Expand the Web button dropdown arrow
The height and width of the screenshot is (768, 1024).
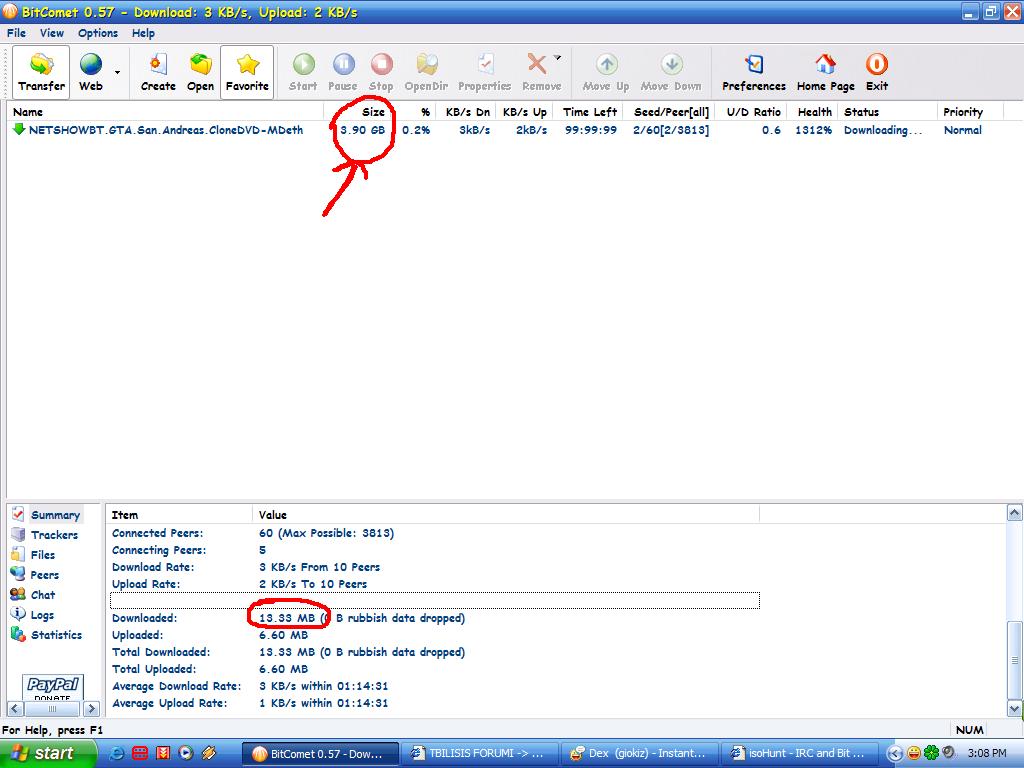click(x=118, y=72)
